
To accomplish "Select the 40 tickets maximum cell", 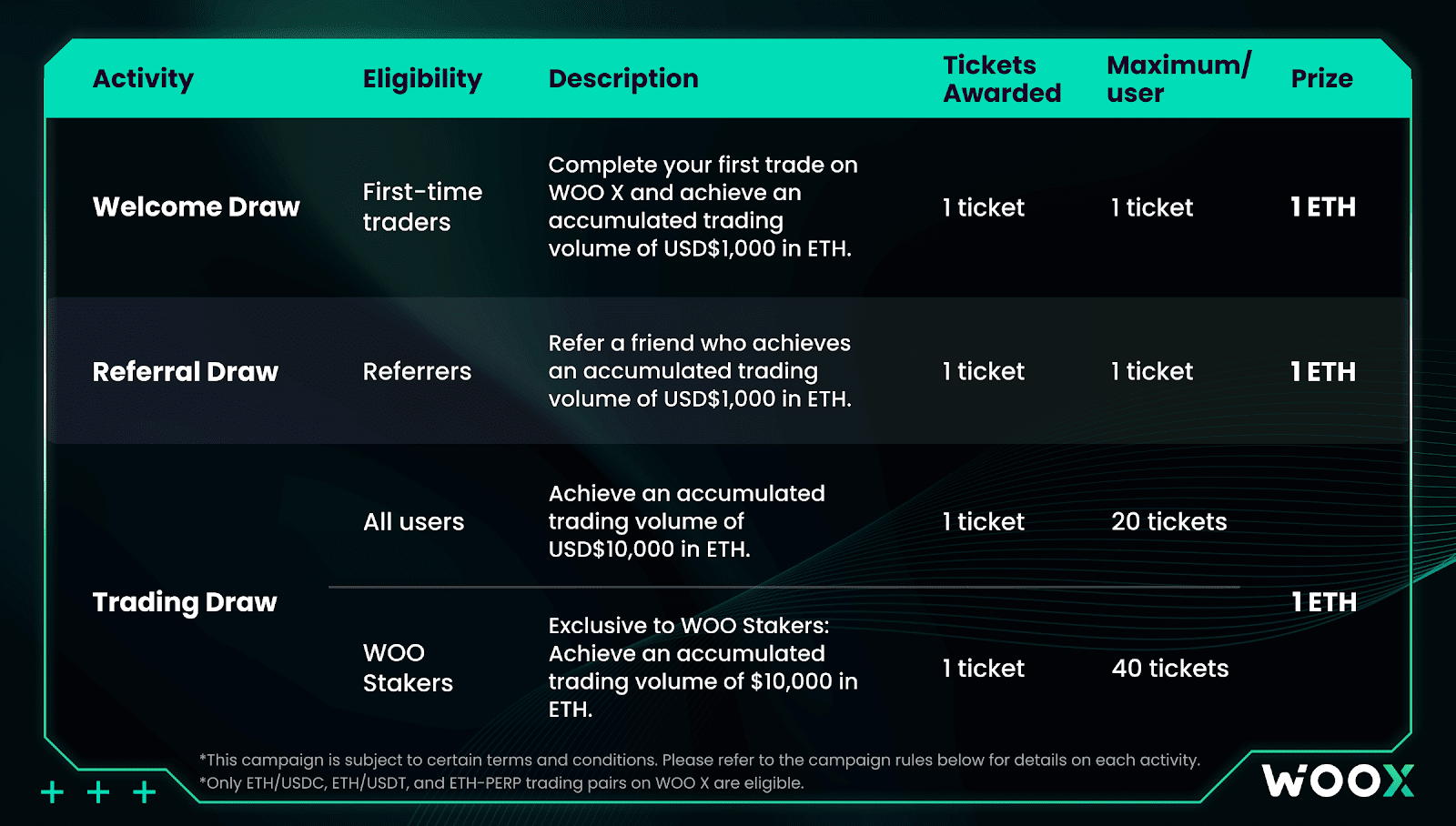I will pos(1169,669).
